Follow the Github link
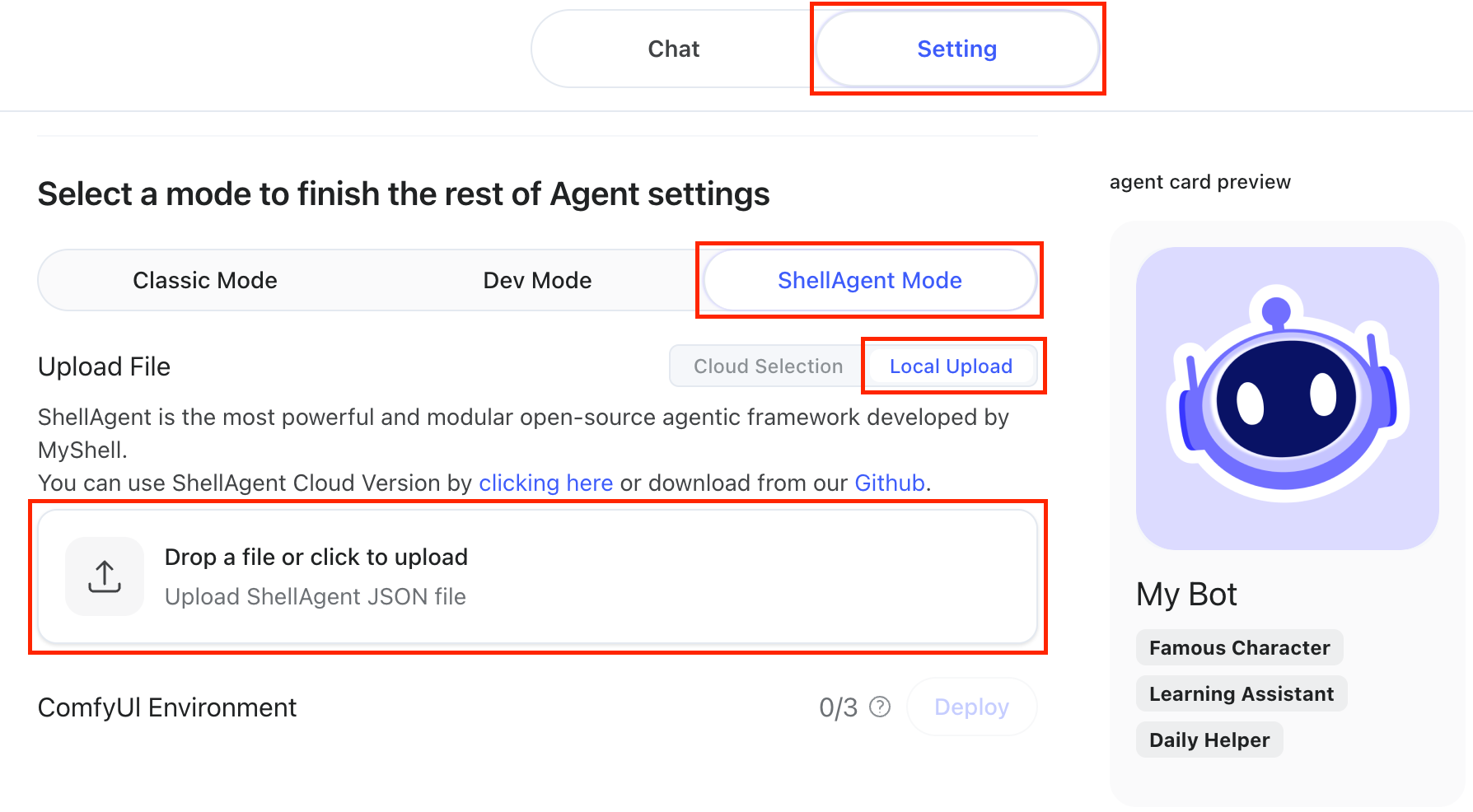Screen dimensions: 1473x812 890,483
